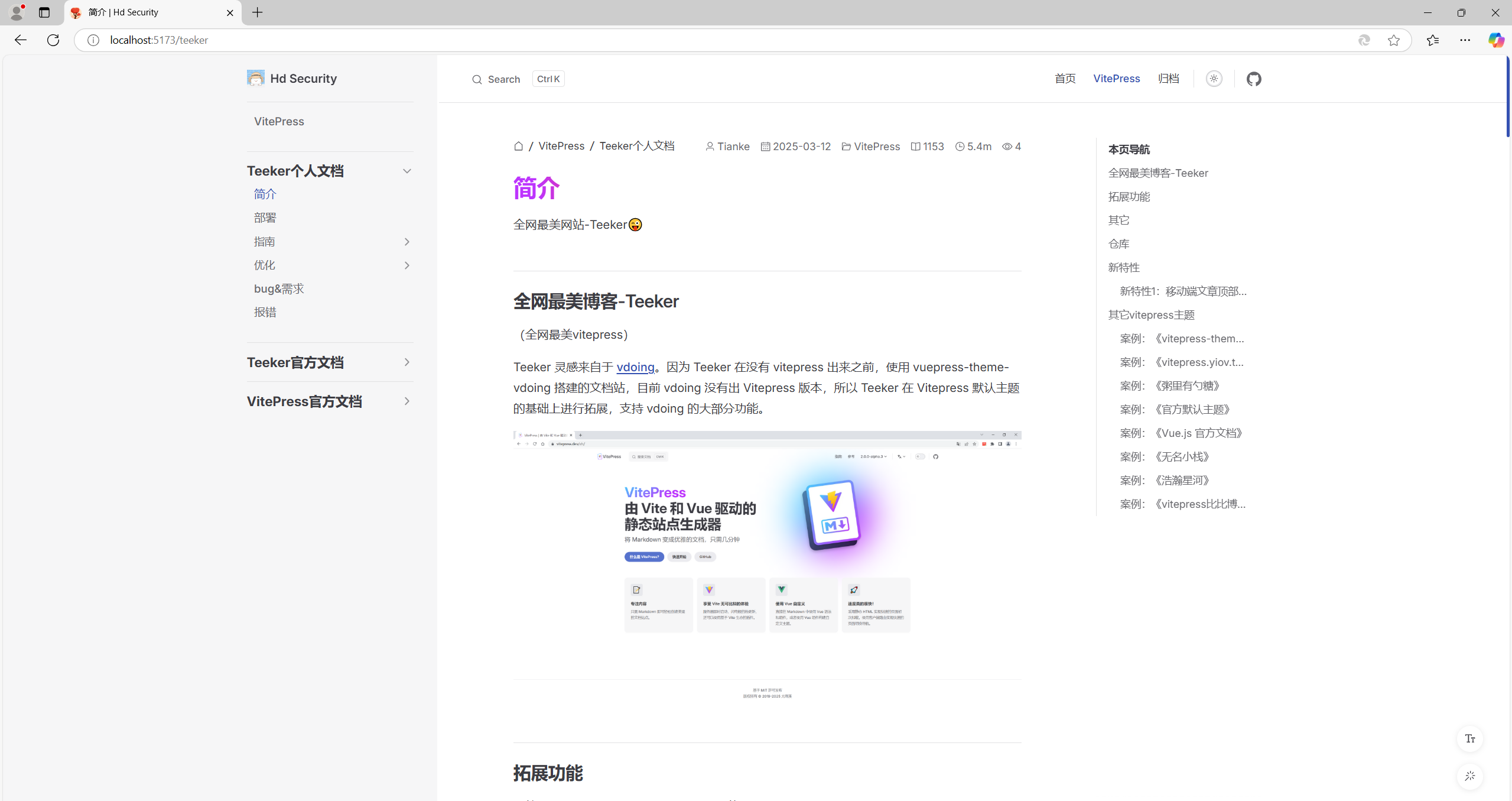This screenshot has height=801, width=1512.
Task: Jump to 案例:《Vue.js 官方文档》 outline entry
Action: click(1181, 433)
